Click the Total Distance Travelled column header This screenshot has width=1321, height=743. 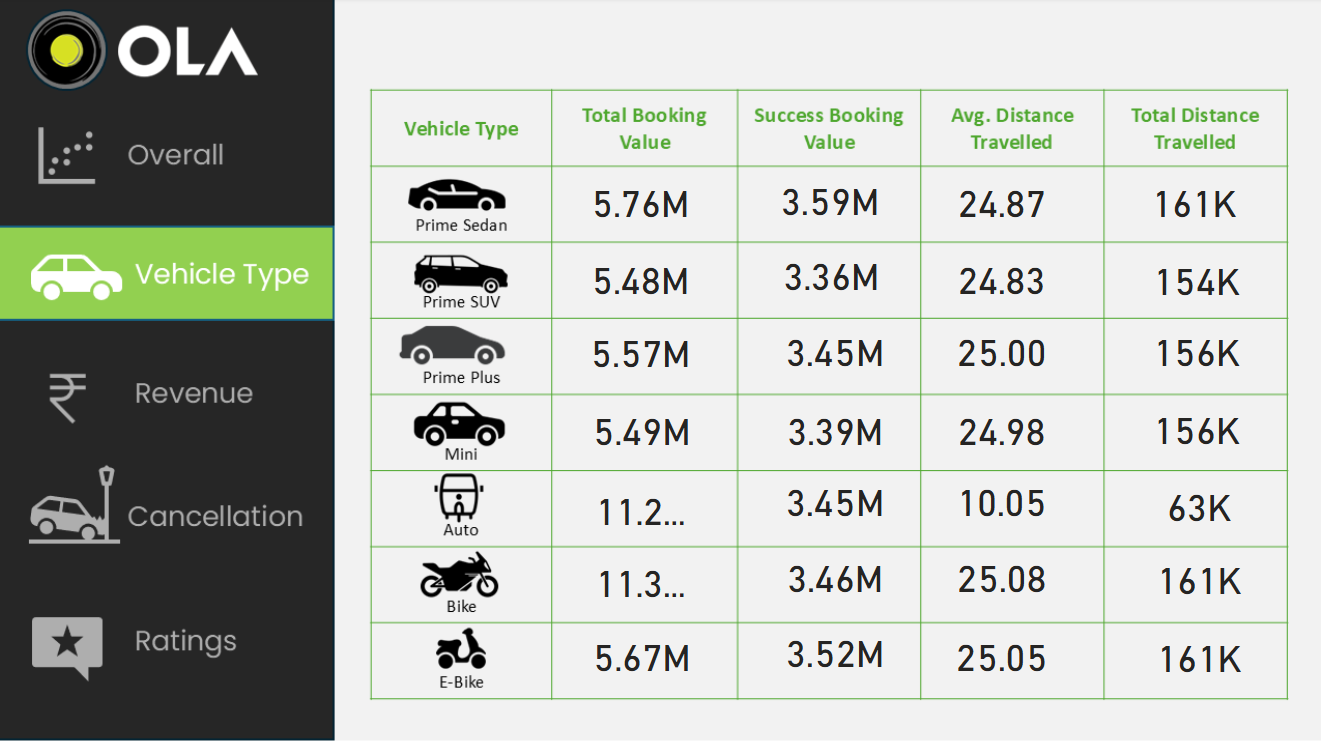pos(1195,129)
